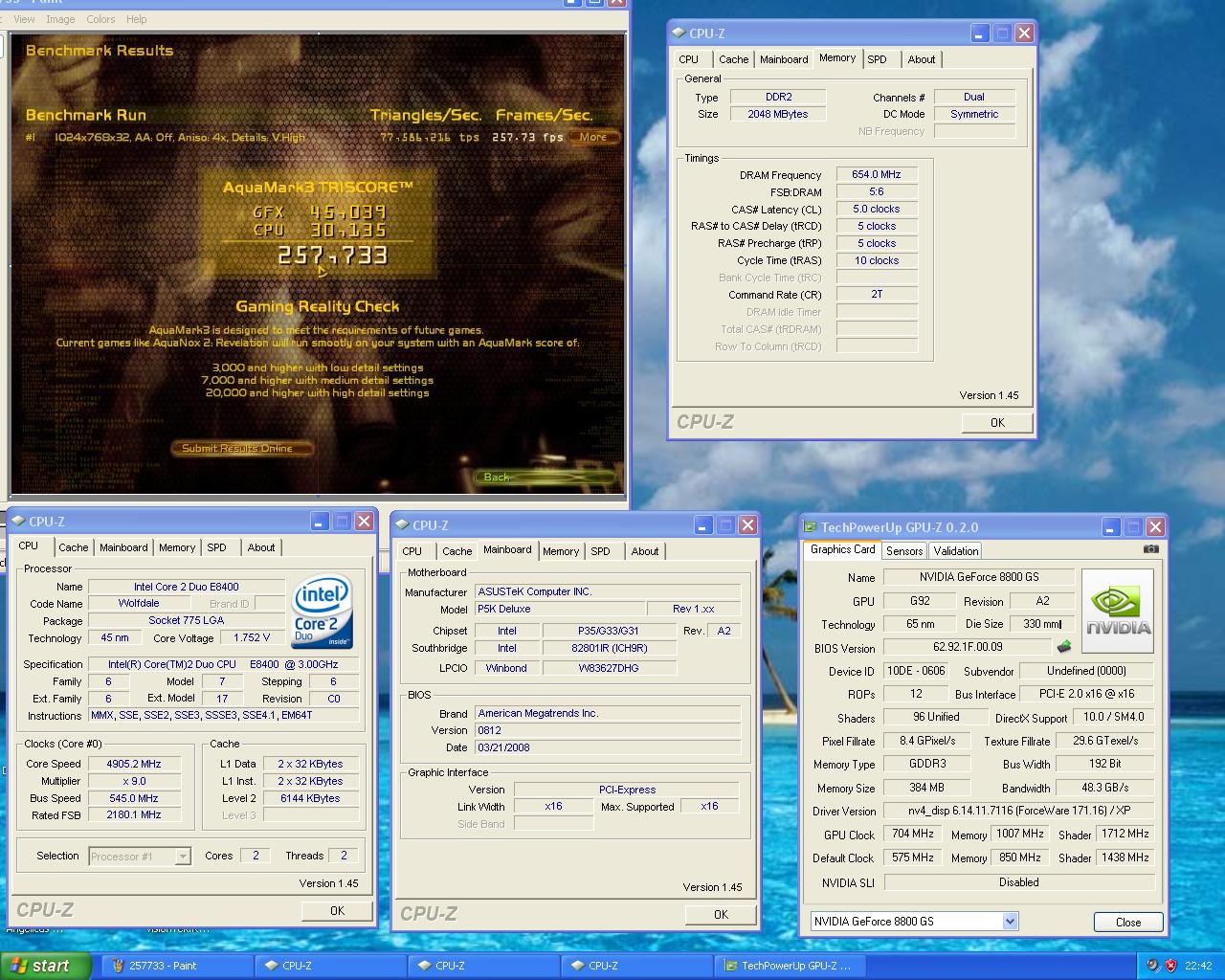Open Validation tab in GPU-Z
The height and width of the screenshot is (980, 1225).
956,551
